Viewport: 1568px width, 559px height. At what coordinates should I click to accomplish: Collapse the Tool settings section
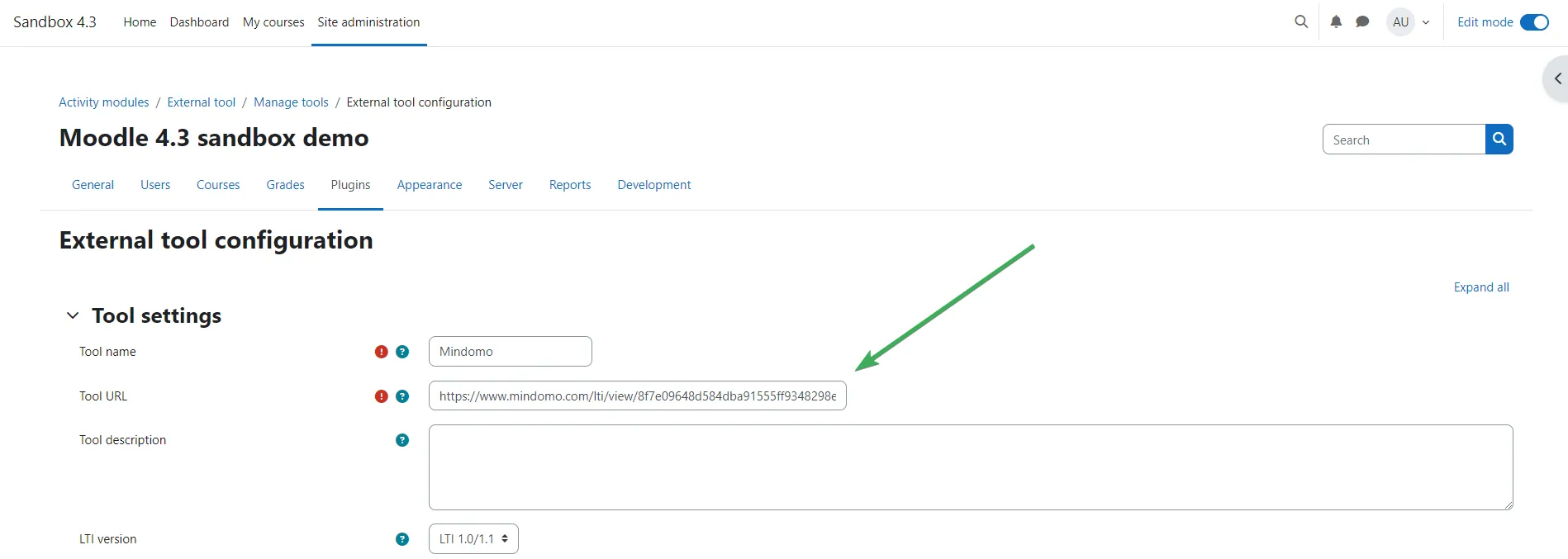(73, 315)
